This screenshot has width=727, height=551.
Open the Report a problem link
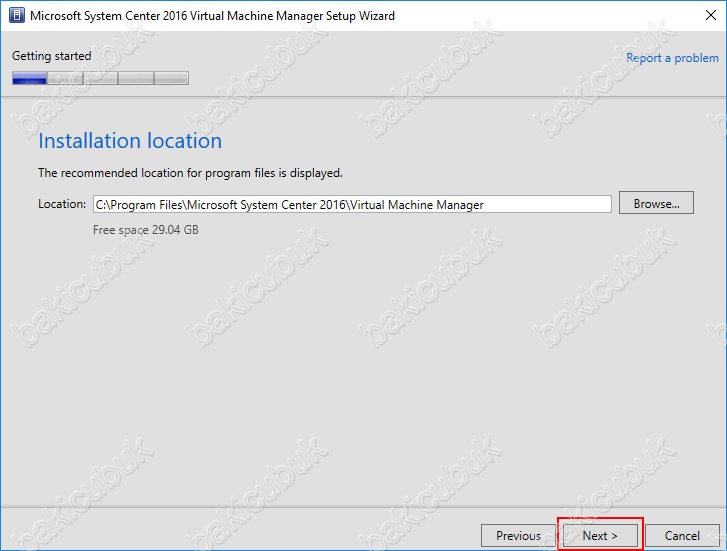pos(672,58)
